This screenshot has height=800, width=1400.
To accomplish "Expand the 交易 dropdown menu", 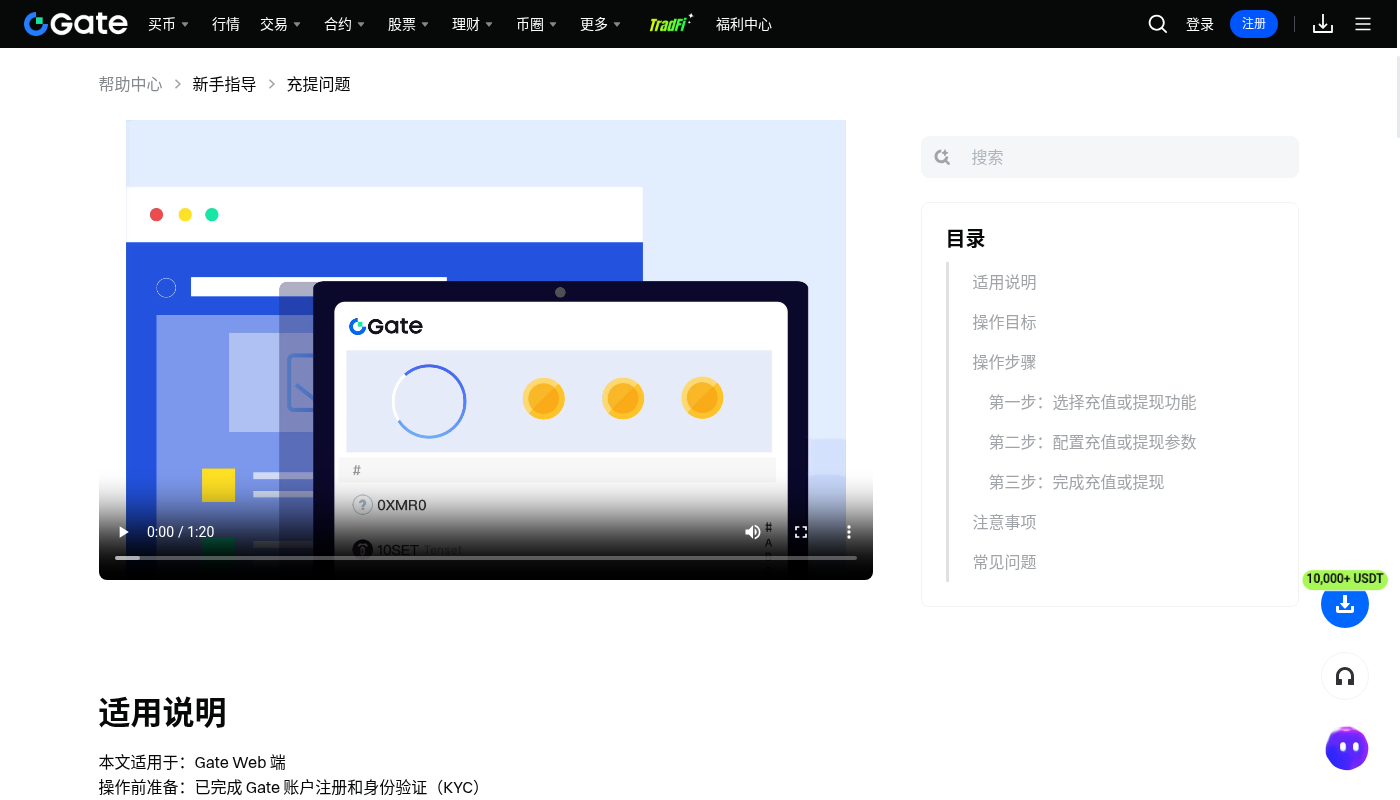I will coord(280,24).
